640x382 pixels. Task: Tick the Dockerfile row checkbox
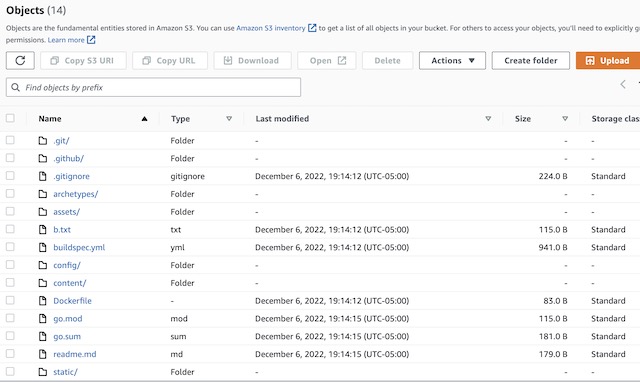coord(10,300)
